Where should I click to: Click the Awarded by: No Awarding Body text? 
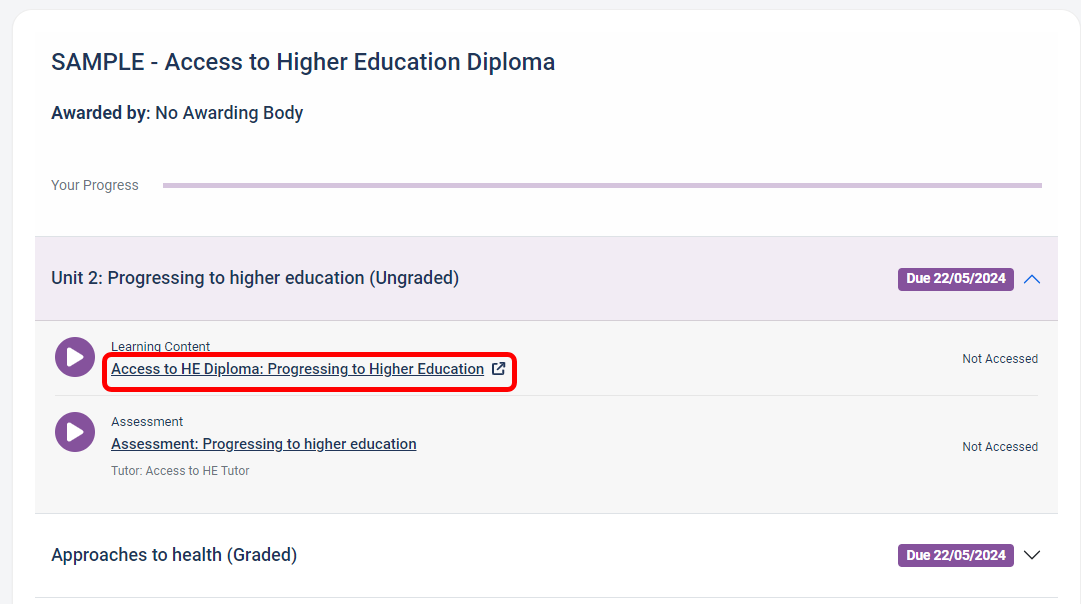click(x=177, y=112)
